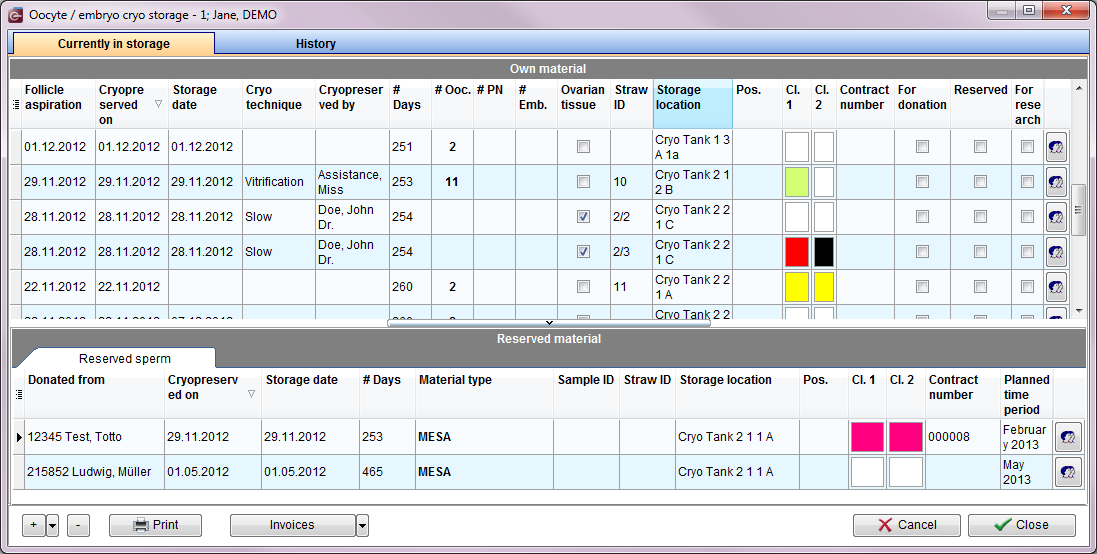Click Straw ID cell "10"
Screen dimensions: 1097x554
(631, 182)
